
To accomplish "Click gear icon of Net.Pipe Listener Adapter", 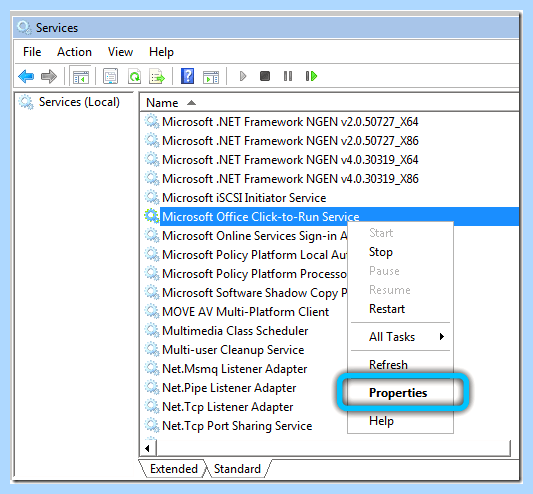I will [152, 388].
